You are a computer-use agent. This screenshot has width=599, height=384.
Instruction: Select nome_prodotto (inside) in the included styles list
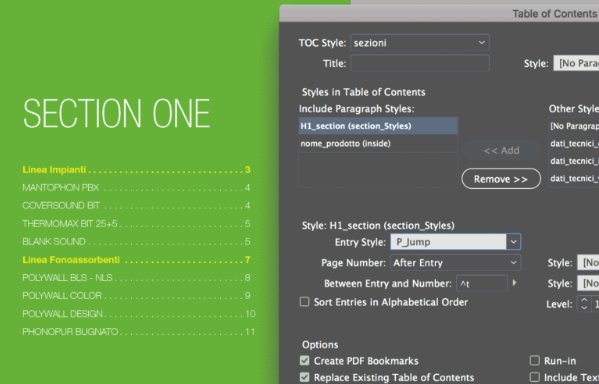(x=378, y=144)
